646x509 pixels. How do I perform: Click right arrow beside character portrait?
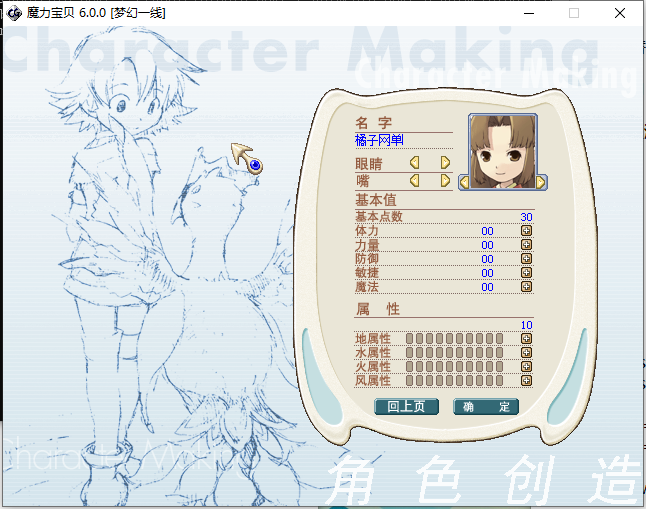[541, 182]
